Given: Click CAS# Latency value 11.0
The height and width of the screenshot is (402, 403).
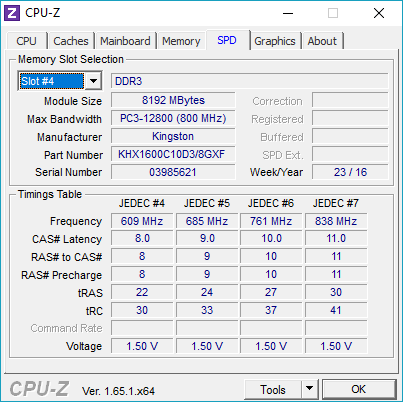Looking at the screenshot, I should [x=336, y=239].
